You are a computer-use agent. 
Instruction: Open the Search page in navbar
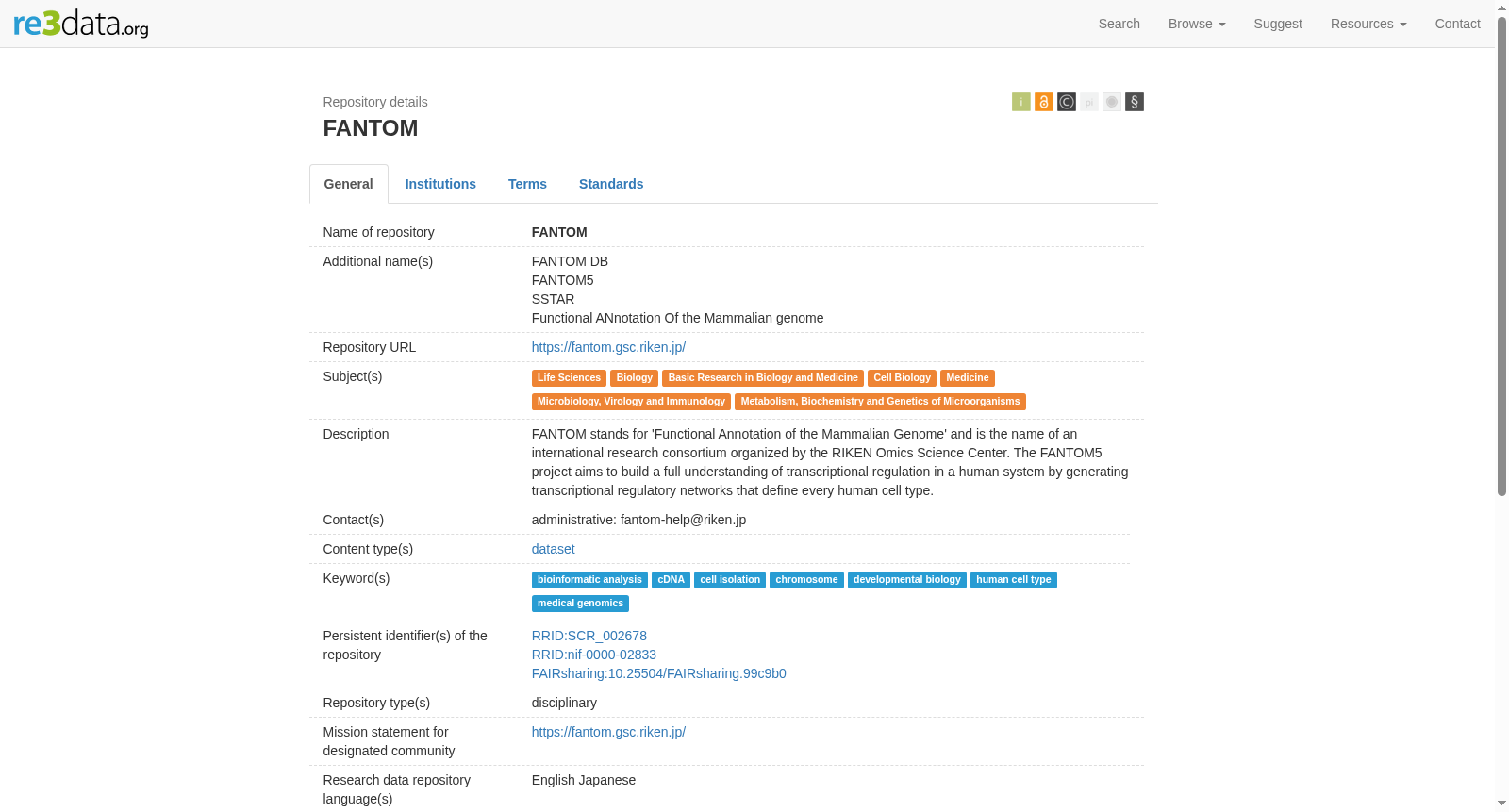click(1119, 24)
